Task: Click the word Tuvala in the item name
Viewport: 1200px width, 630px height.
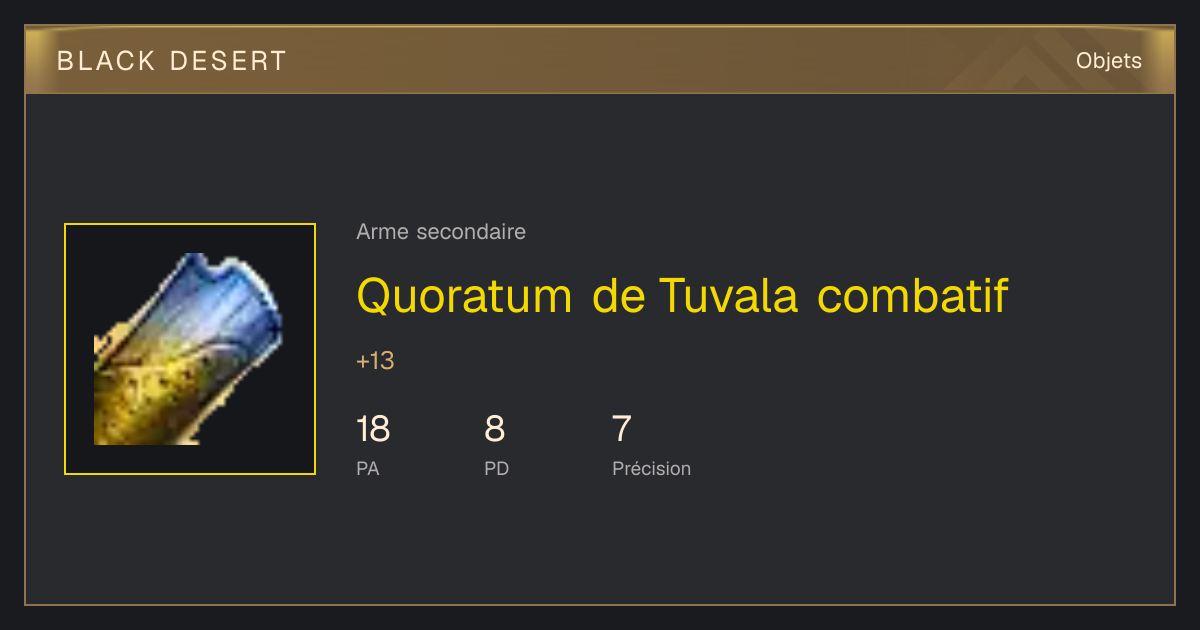Action: [728, 296]
